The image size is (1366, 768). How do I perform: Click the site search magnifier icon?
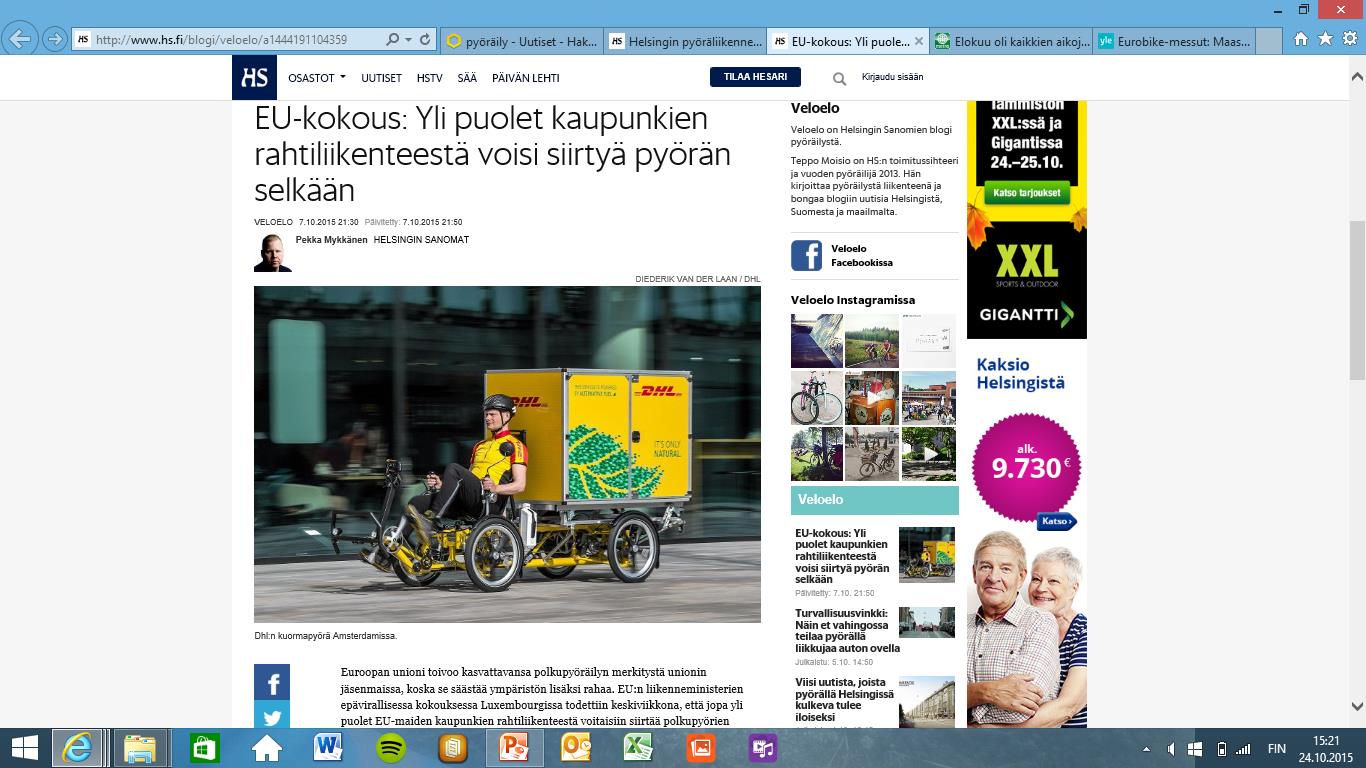coord(839,78)
